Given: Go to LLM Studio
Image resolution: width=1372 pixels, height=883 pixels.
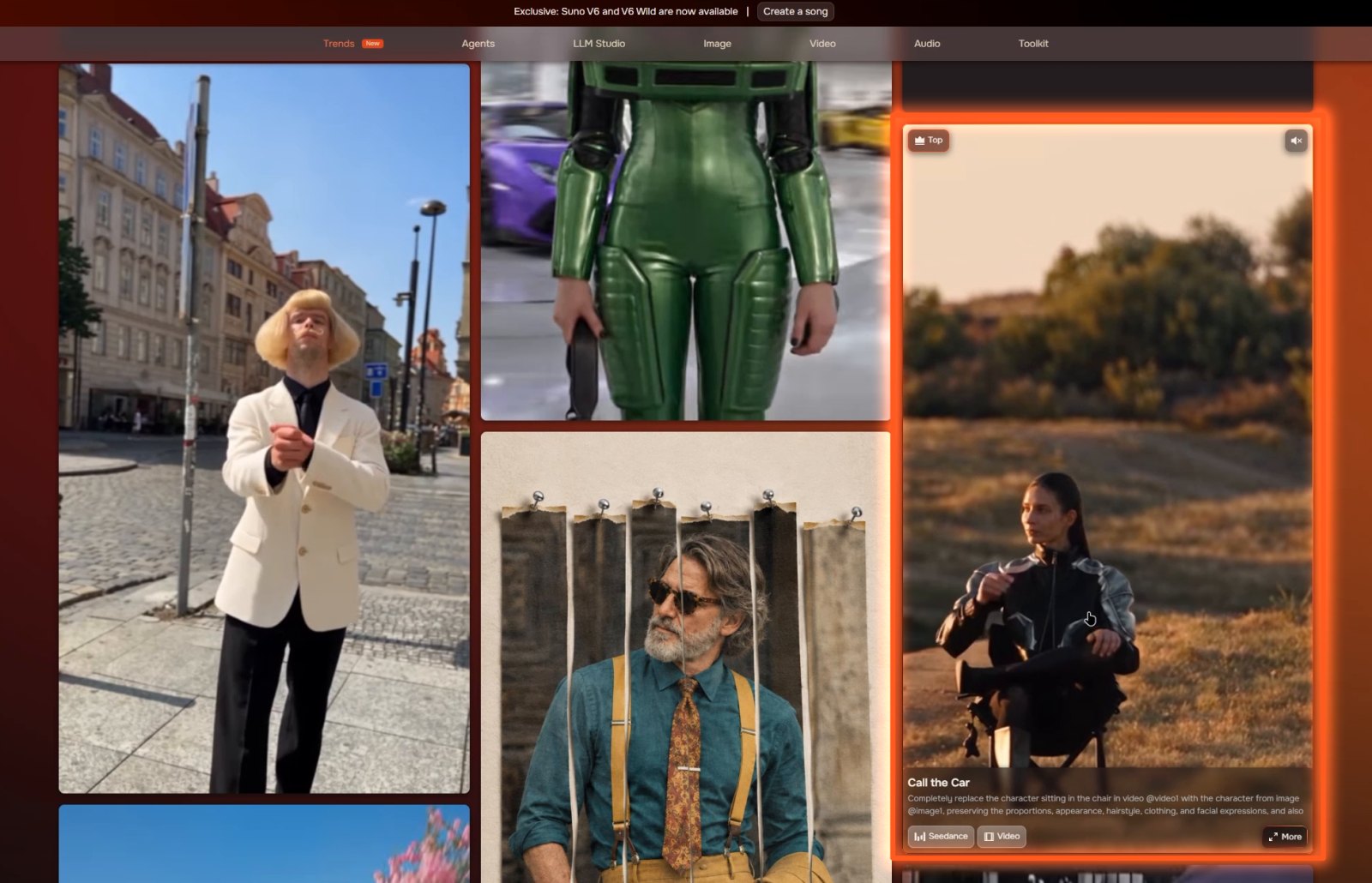Looking at the screenshot, I should (599, 44).
